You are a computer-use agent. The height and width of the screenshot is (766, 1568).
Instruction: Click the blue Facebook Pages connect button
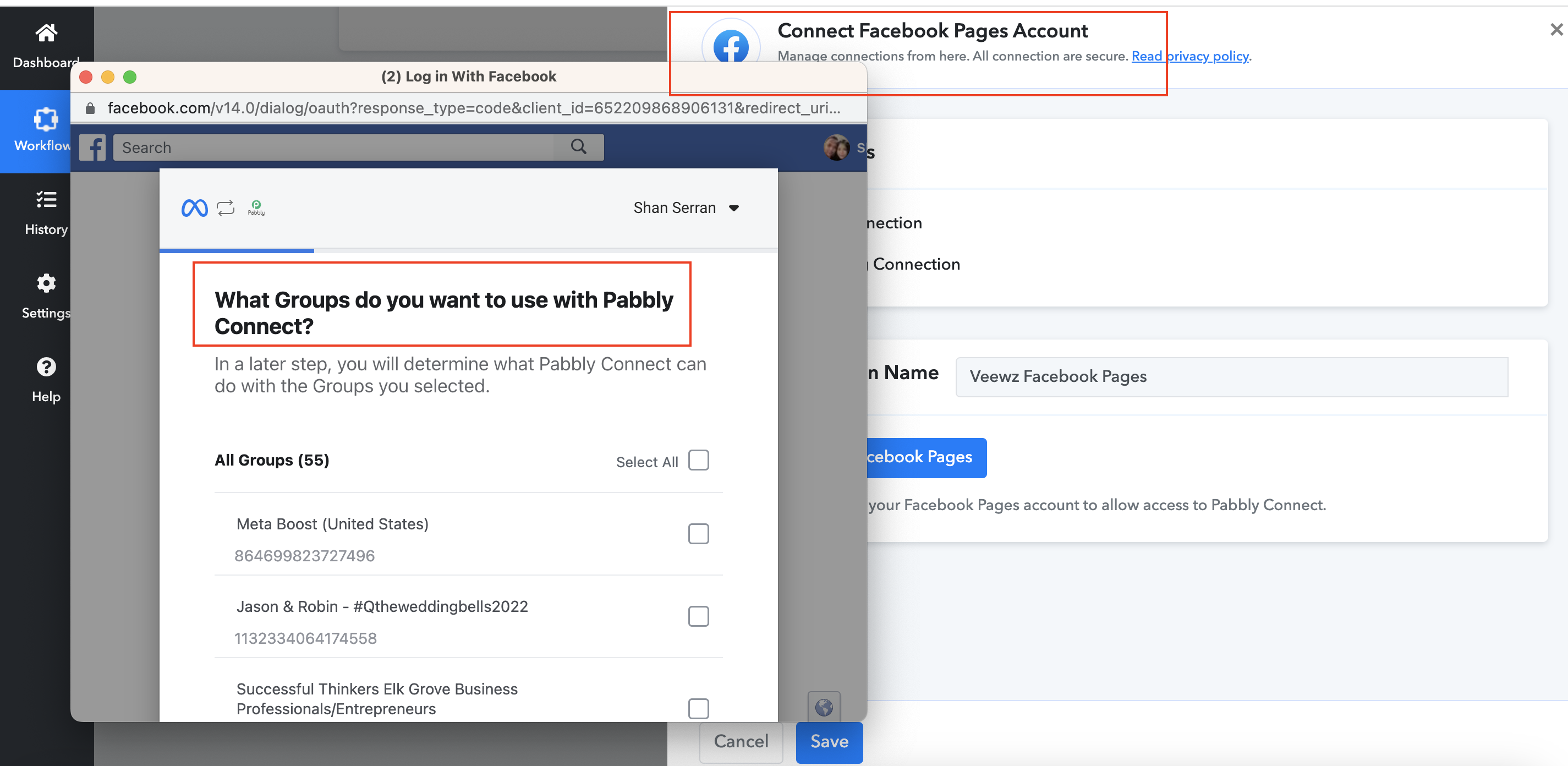coord(926,457)
